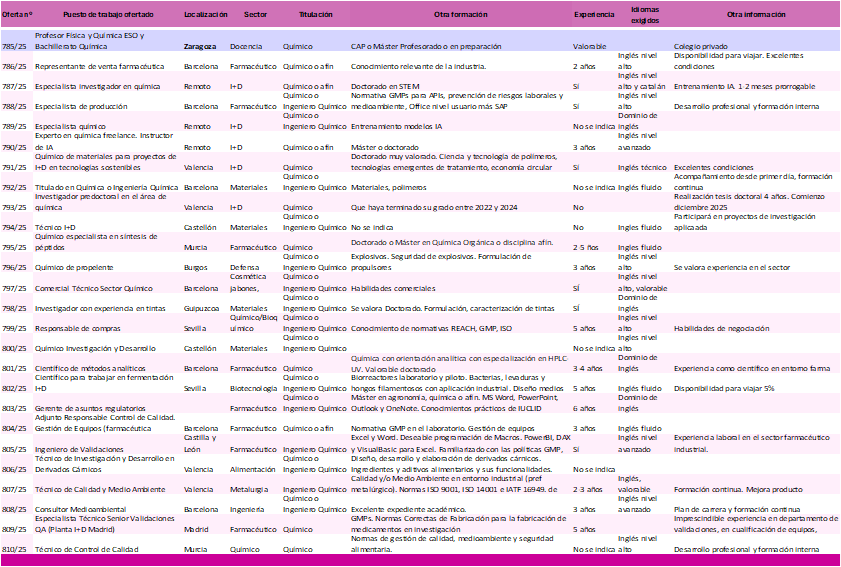Click the 'Zaragoza' location cell

point(203,47)
